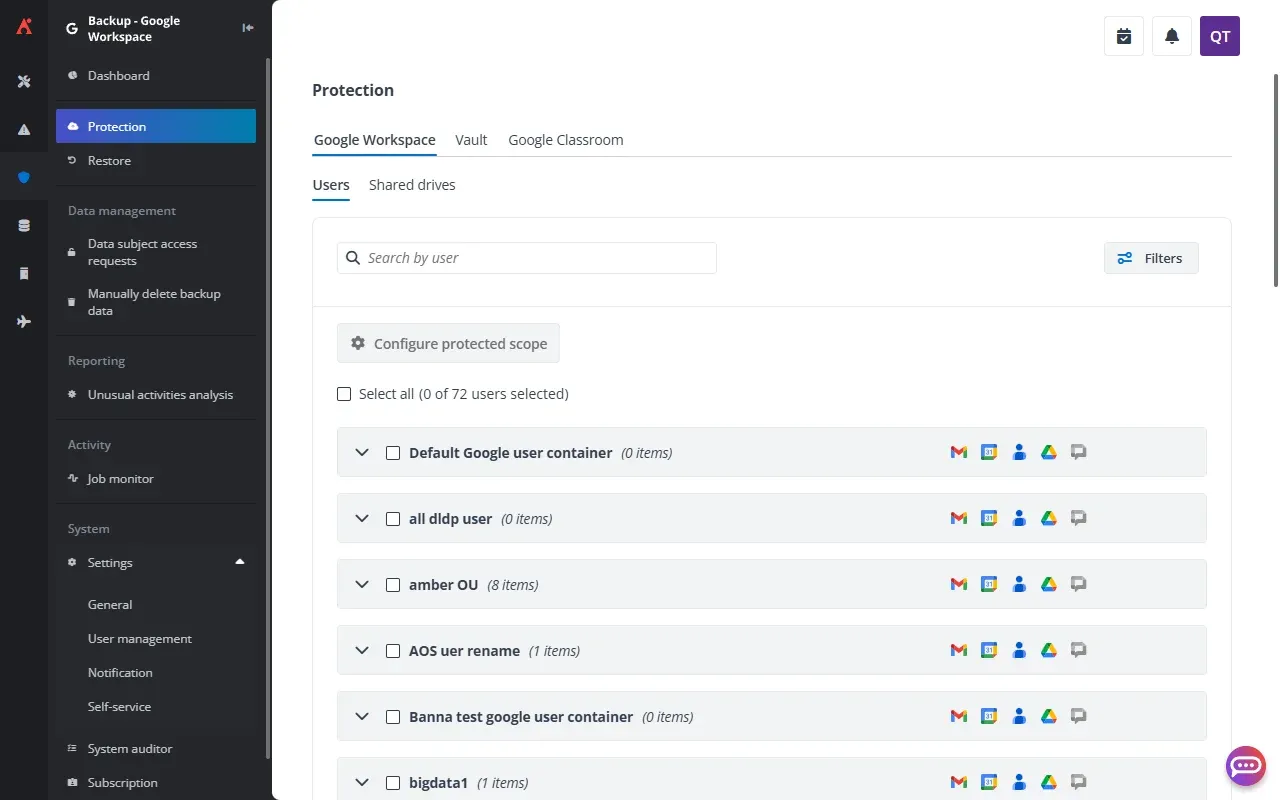
Task: Click the database icon in left rail
Action: point(24,225)
